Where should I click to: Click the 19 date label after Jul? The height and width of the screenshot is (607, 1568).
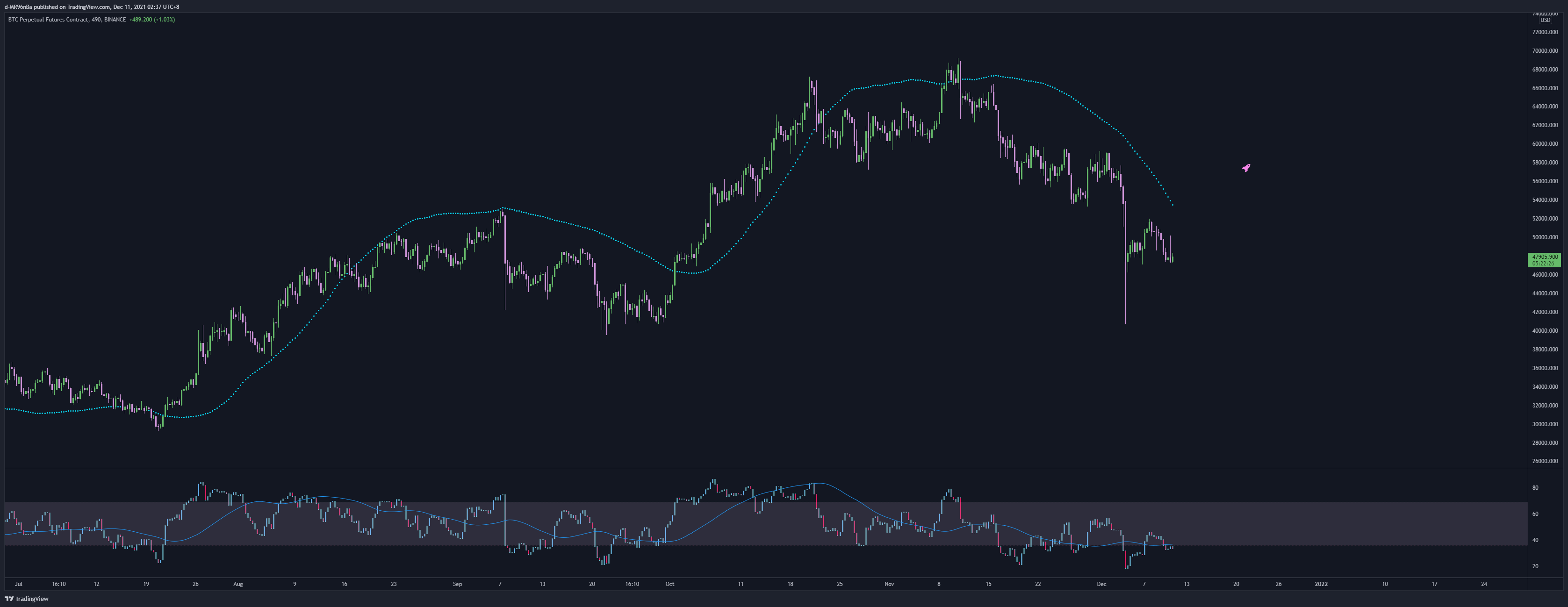point(146,584)
